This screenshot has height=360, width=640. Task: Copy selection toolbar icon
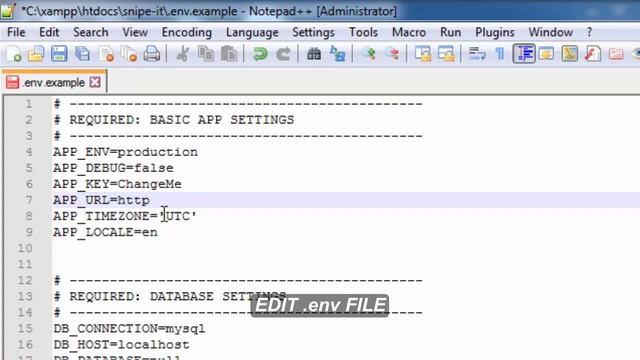pyautogui.click(x=206, y=54)
